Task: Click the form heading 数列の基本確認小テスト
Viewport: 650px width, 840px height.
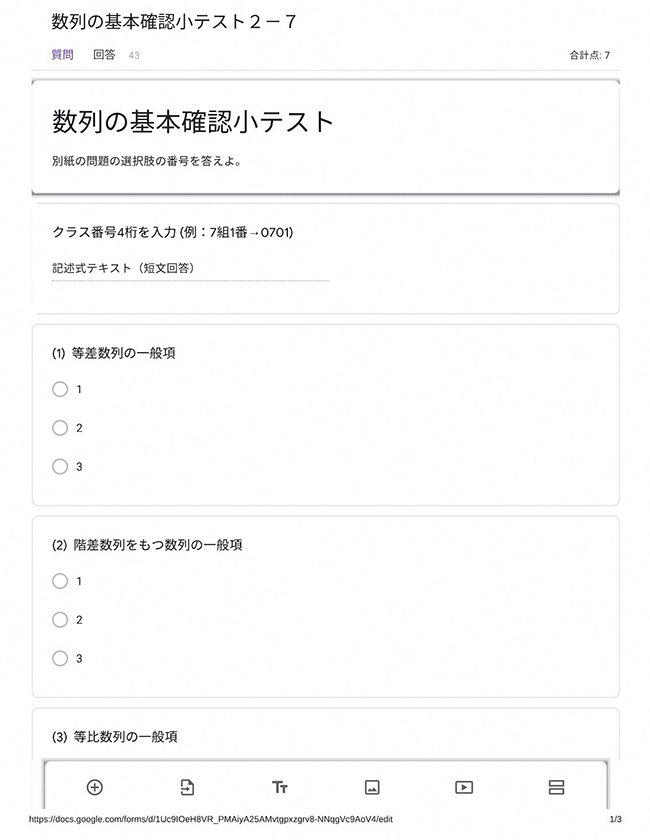Action: pyautogui.click(x=193, y=122)
